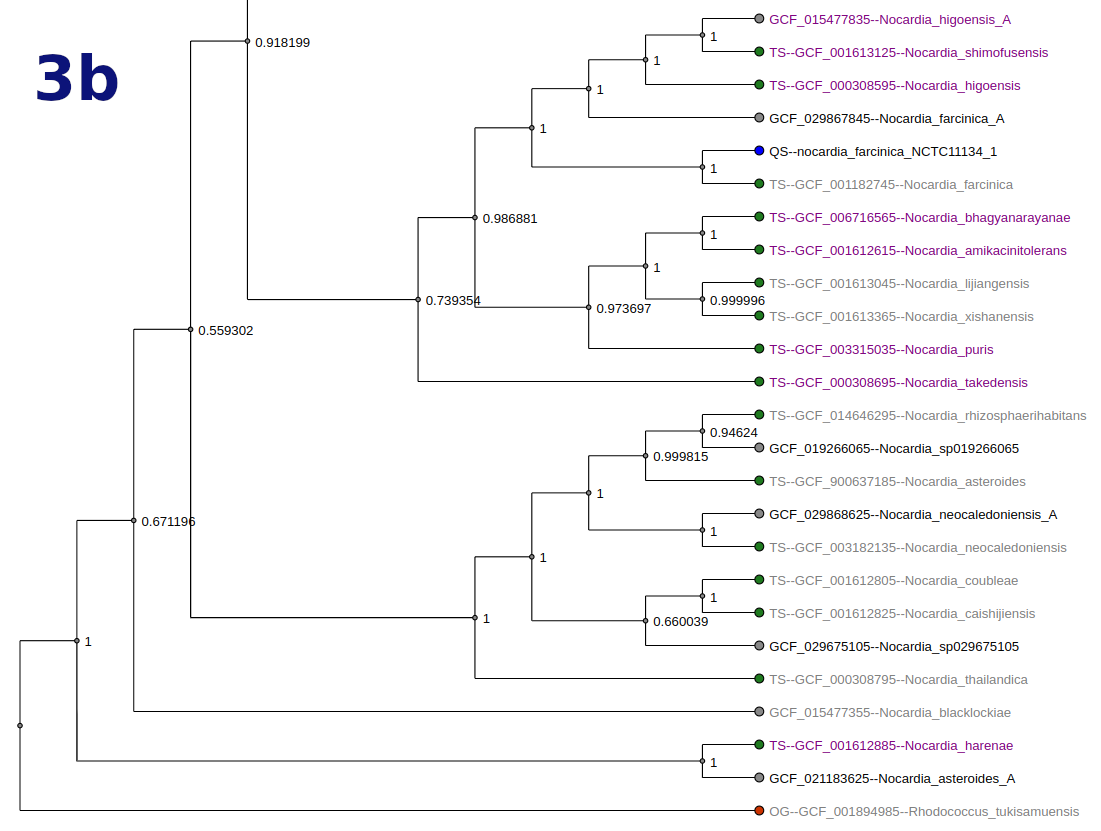Click the red outgroup marker for Rhodococcus_tukisamuensis
Screen dimensions: 1101x831
tap(759, 811)
